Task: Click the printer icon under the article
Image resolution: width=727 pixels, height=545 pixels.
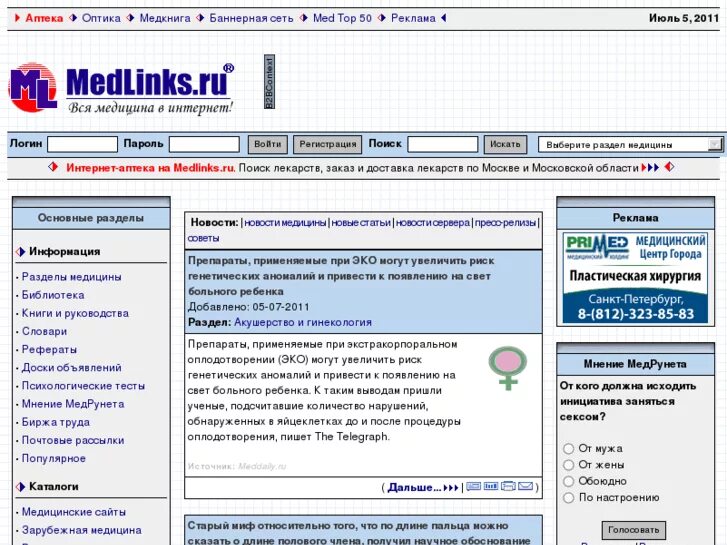Action: (508, 487)
